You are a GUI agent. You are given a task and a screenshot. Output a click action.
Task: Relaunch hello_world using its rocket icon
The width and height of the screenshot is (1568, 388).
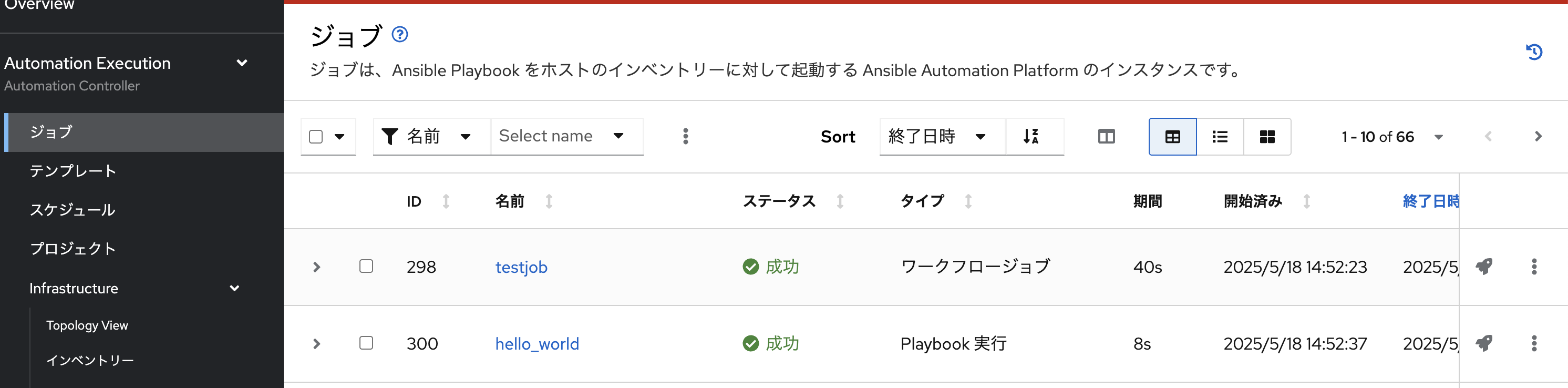[1483, 343]
